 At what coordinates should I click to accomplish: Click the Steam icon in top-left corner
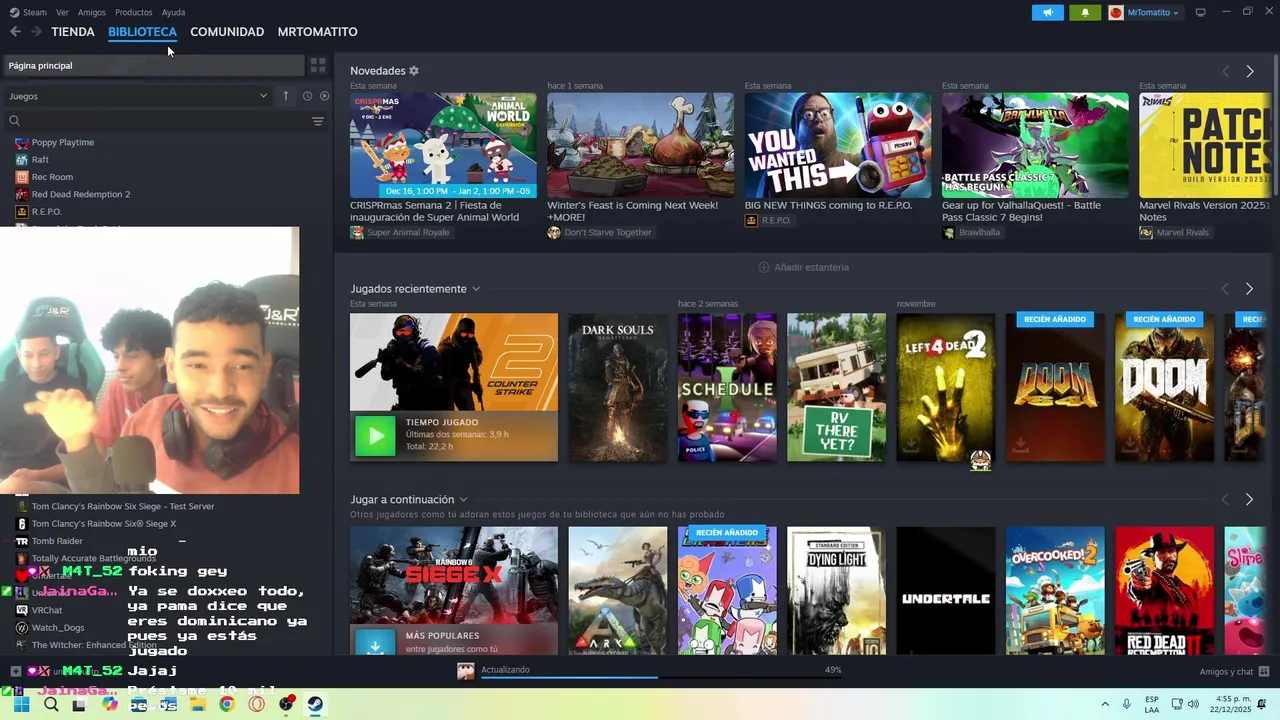click(x=15, y=12)
